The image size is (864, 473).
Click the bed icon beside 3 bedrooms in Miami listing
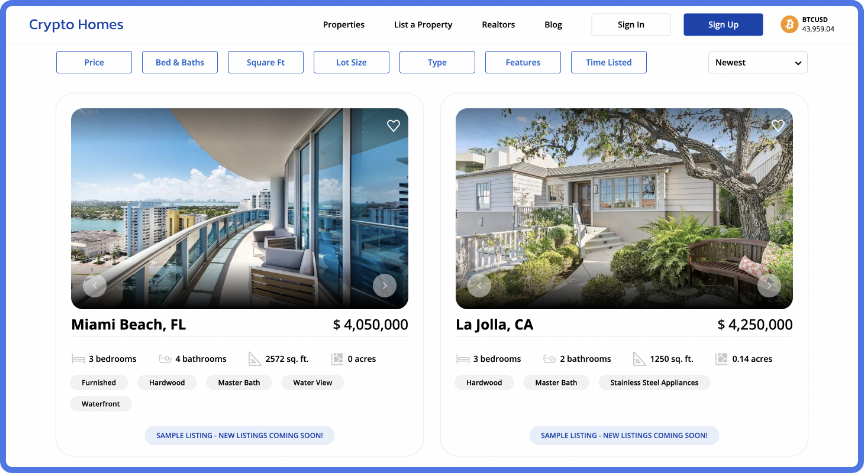78,359
